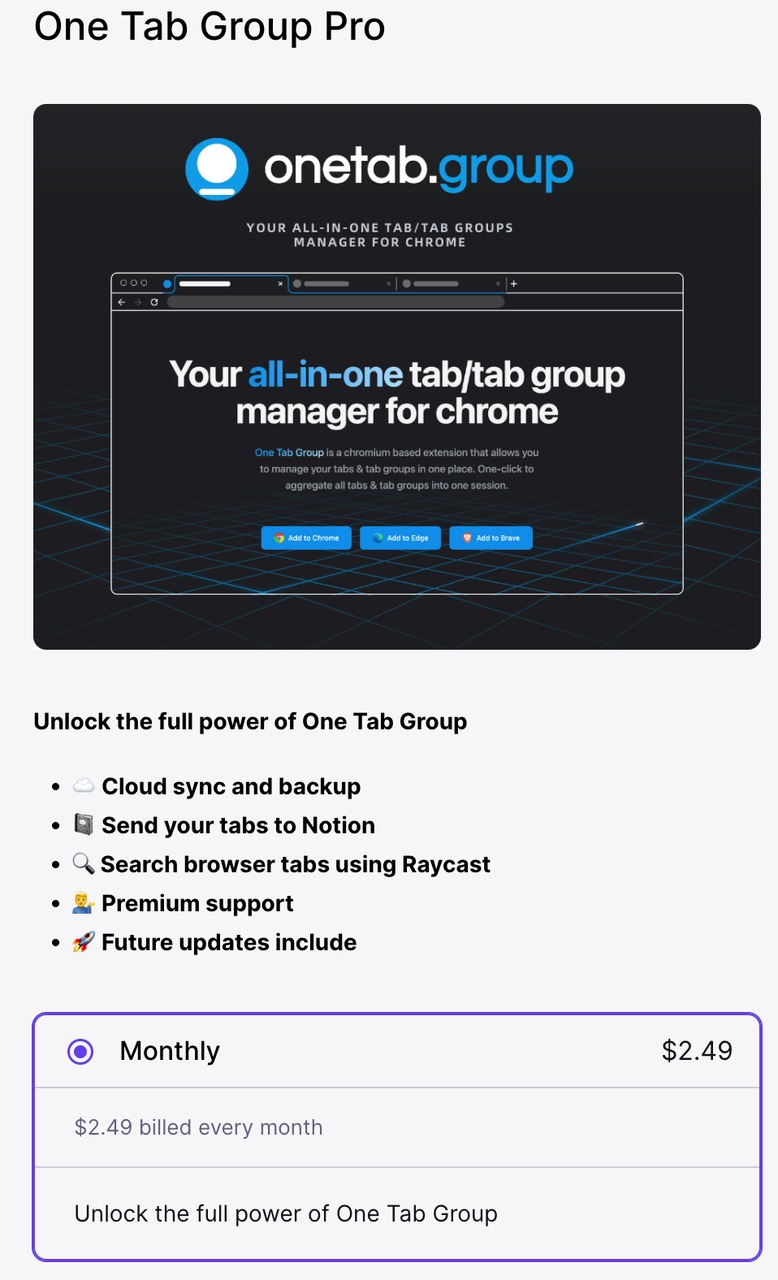Click the magnifier emoji beside Raycast item
Image resolution: width=778 pixels, height=1280 pixels.
pos(84,865)
